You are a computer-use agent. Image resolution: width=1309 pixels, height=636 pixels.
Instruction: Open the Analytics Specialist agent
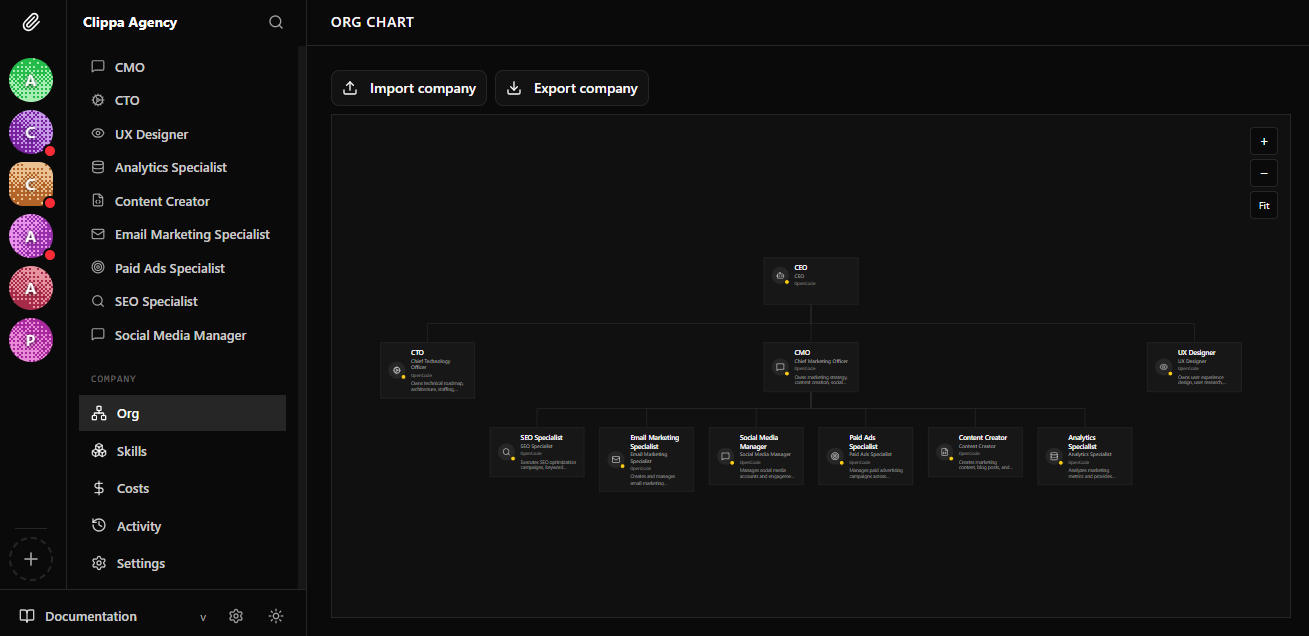(x=182, y=167)
